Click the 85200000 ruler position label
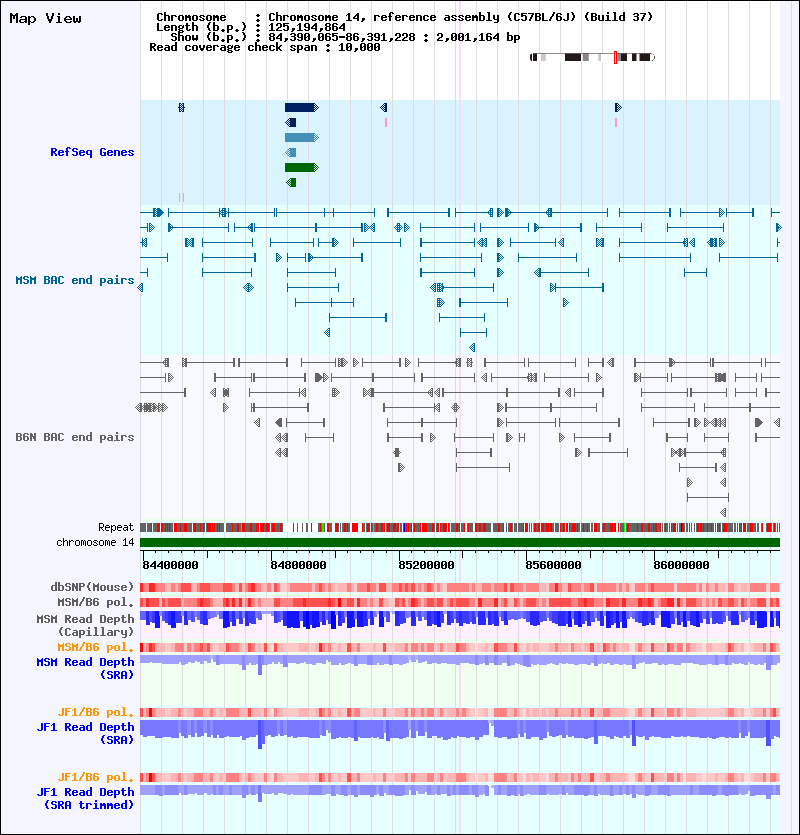Screen dimensions: 800x835 (x=426, y=565)
